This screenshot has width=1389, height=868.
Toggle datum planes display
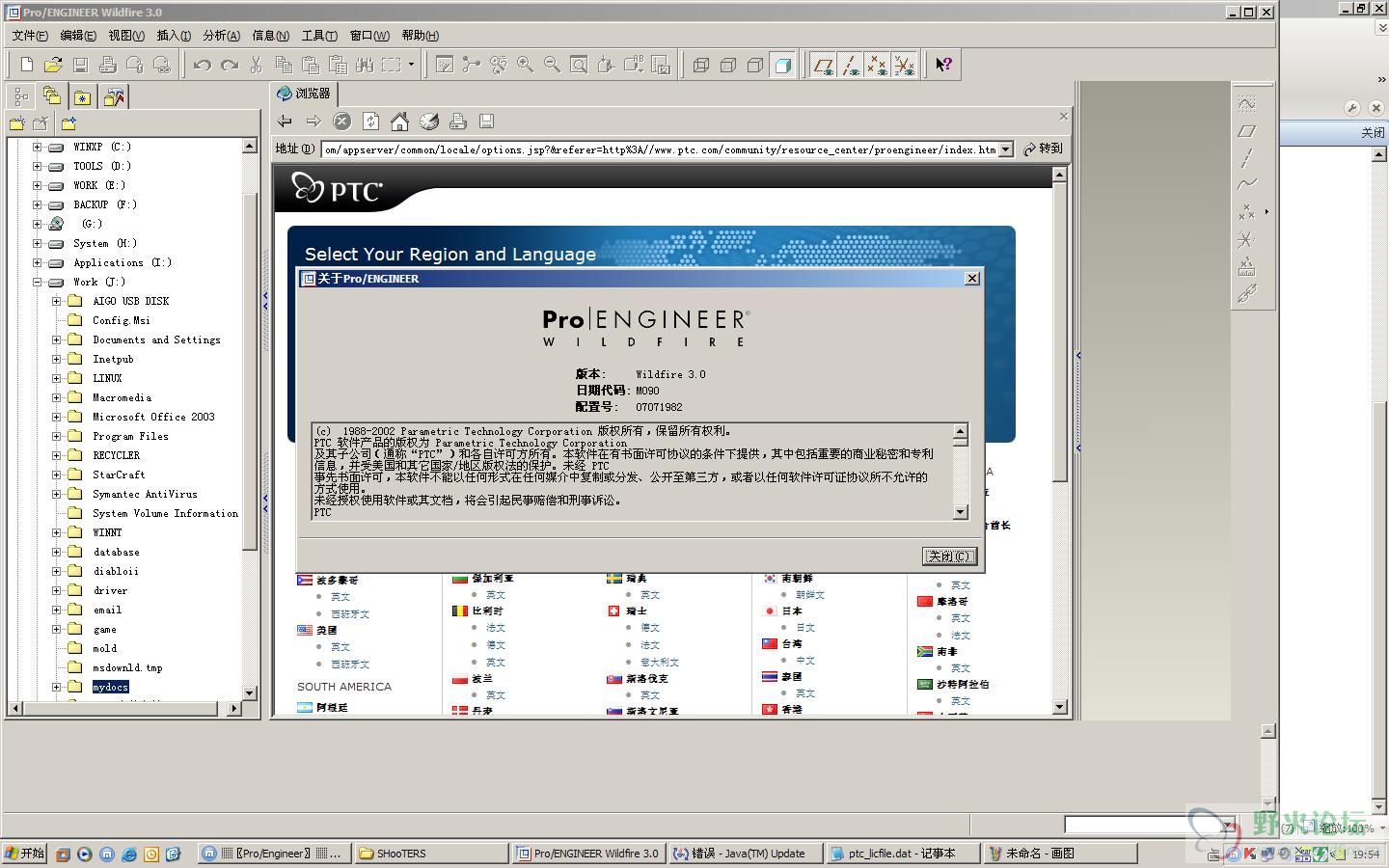click(x=823, y=65)
